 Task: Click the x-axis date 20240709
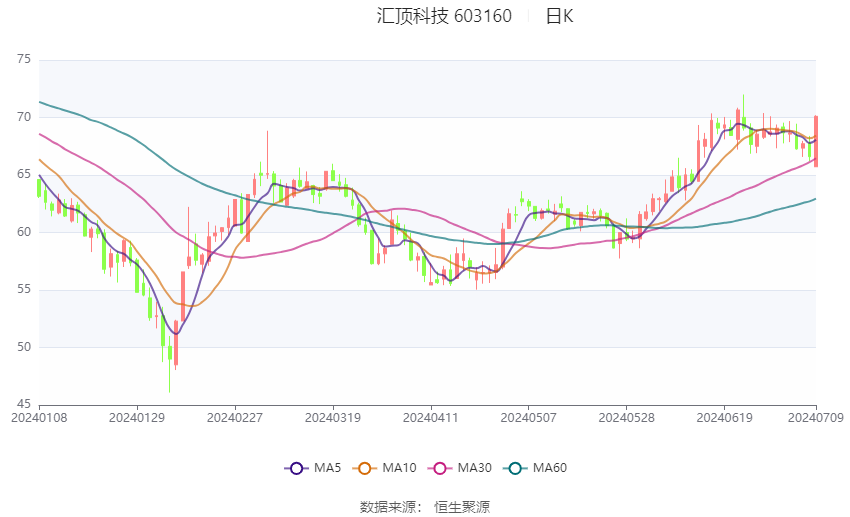[815, 418]
